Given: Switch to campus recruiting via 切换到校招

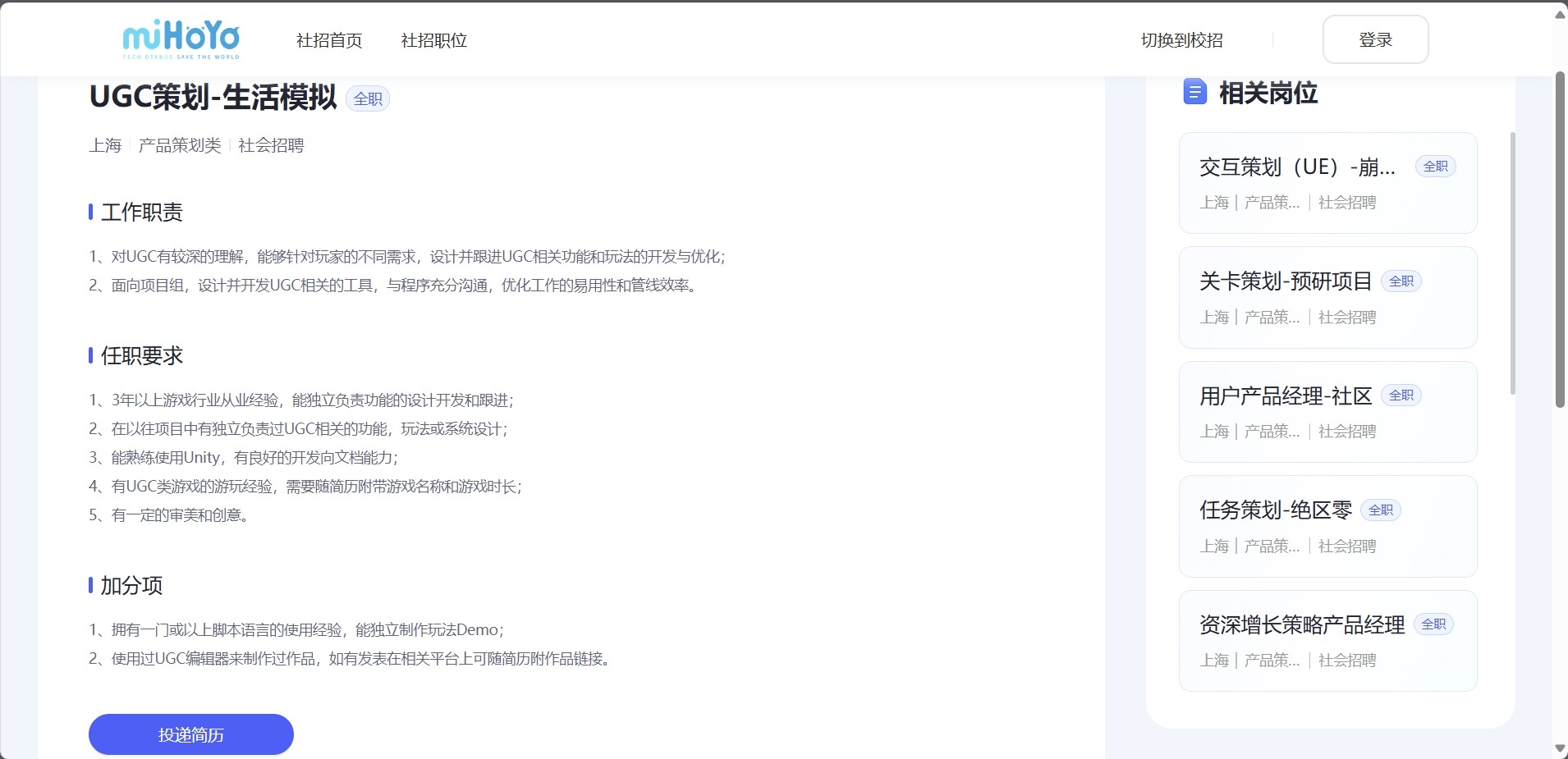Looking at the screenshot, I should 1181,40.
